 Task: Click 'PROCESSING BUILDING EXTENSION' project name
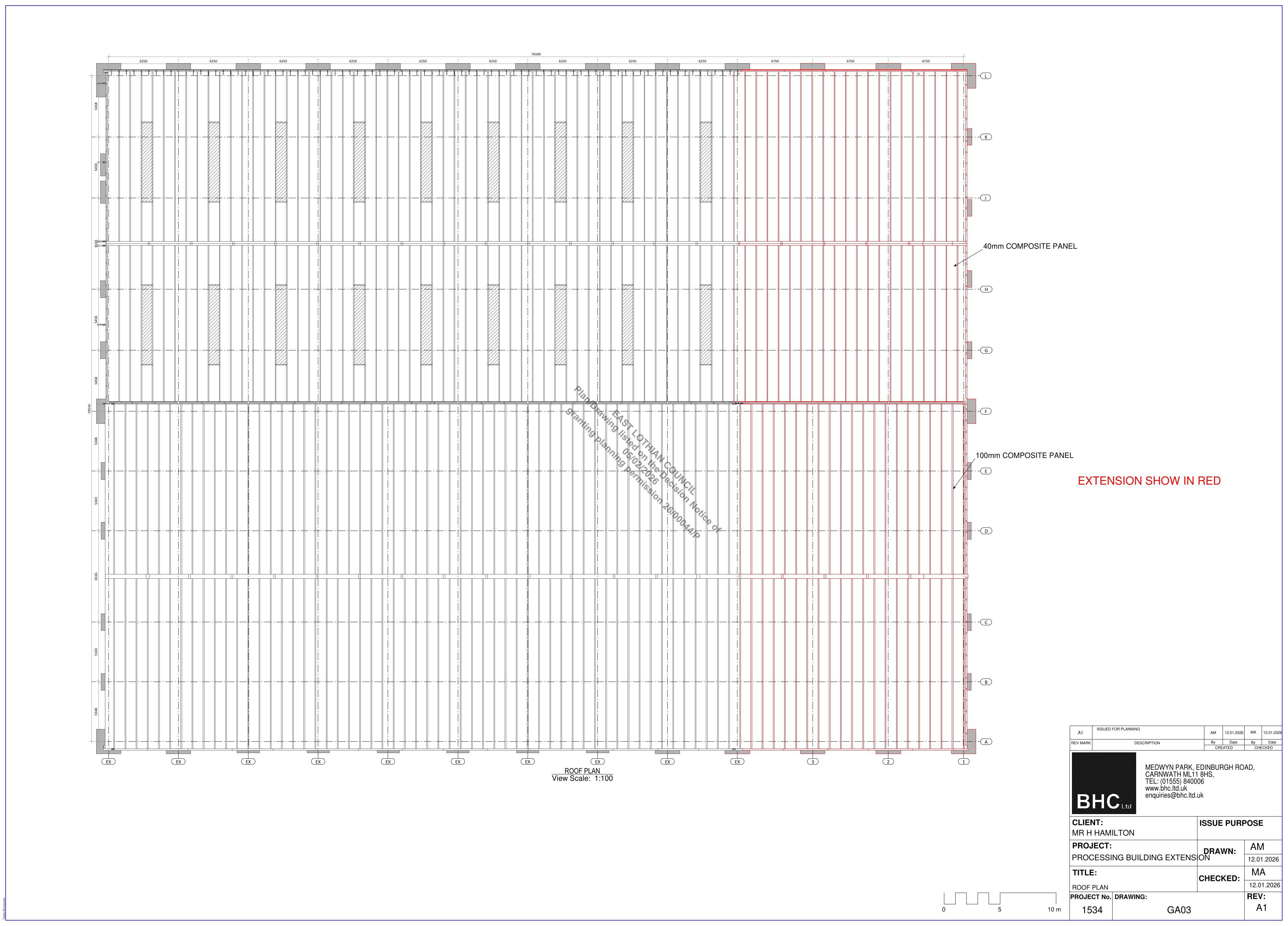pyautogui.click(x=1141, y=858)
